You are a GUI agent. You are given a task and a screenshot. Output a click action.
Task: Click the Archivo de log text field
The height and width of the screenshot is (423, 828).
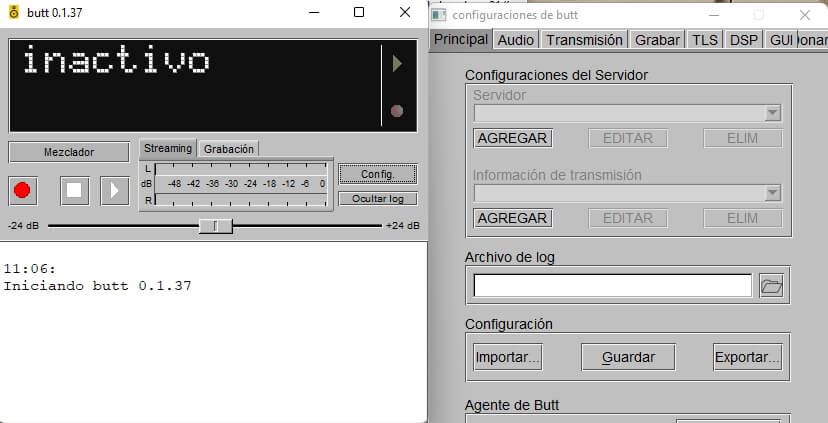pyautogui.click(x=613, y=286)
